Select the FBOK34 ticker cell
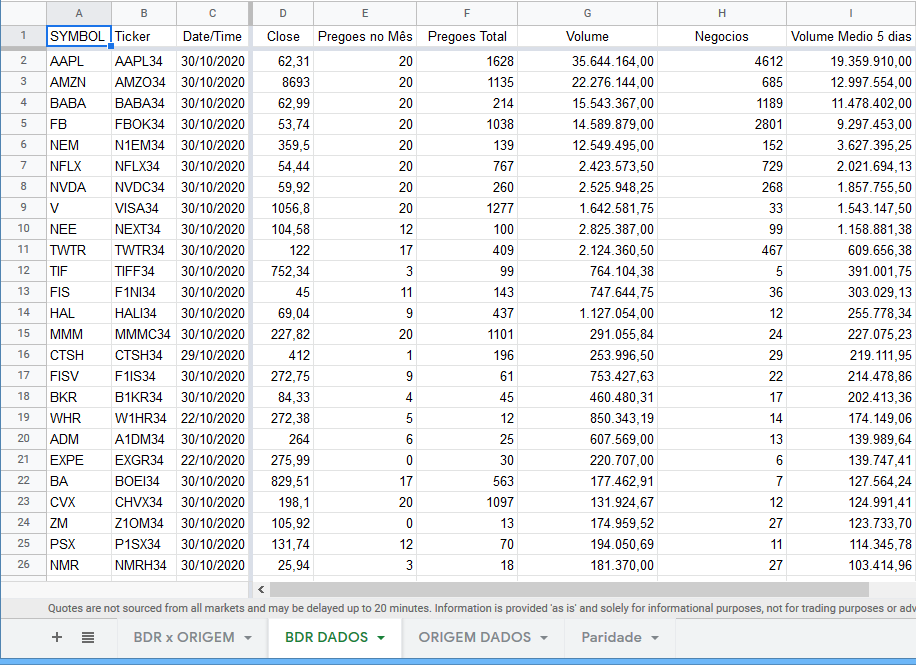Image resolution: width=916 pixels, height=665 pixels. coord(144,124)
